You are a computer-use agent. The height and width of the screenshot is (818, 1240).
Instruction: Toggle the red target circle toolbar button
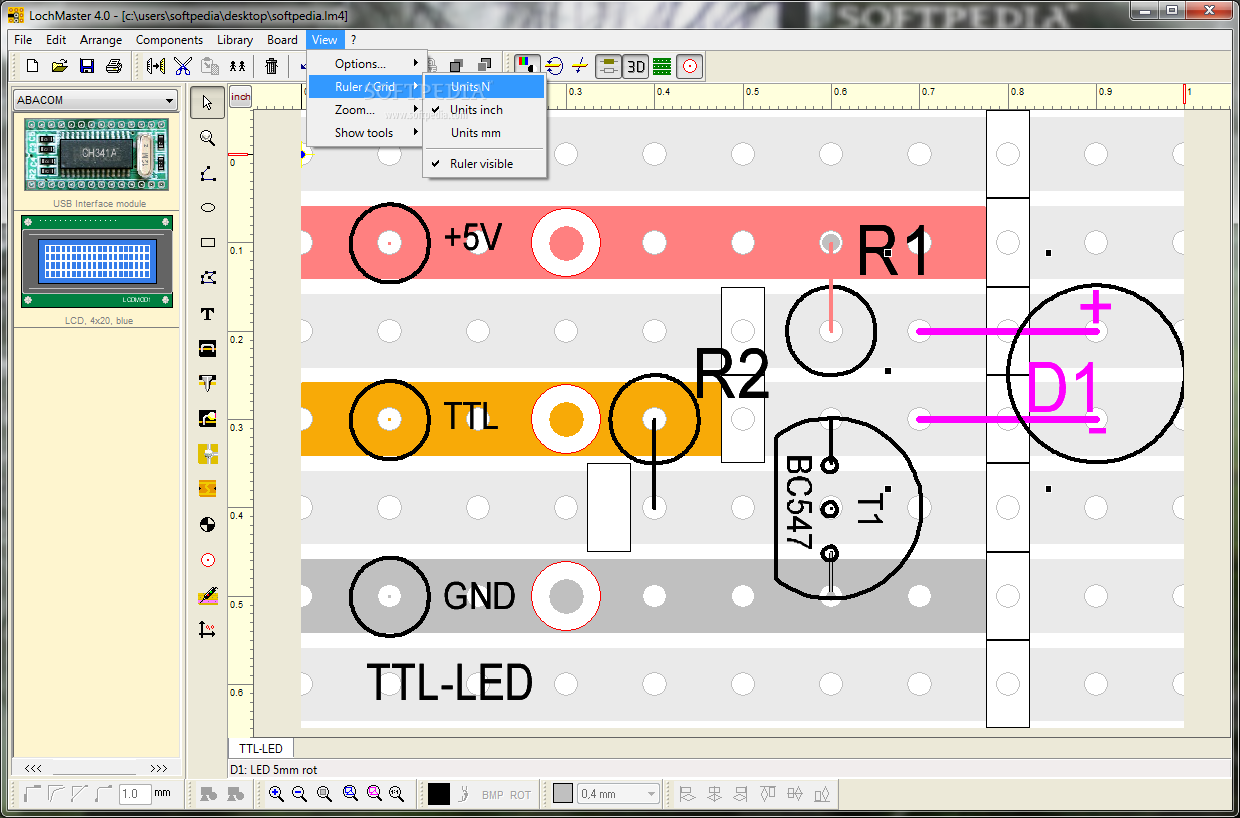pos(689,67)
